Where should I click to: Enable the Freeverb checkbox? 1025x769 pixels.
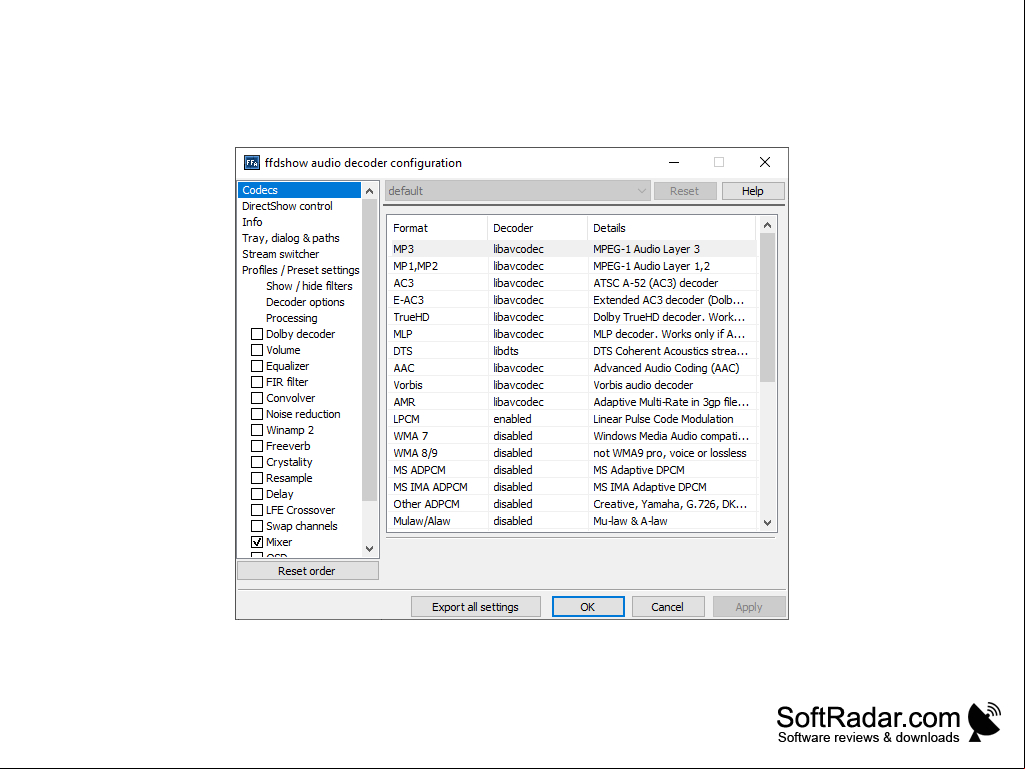click(257, 446)
